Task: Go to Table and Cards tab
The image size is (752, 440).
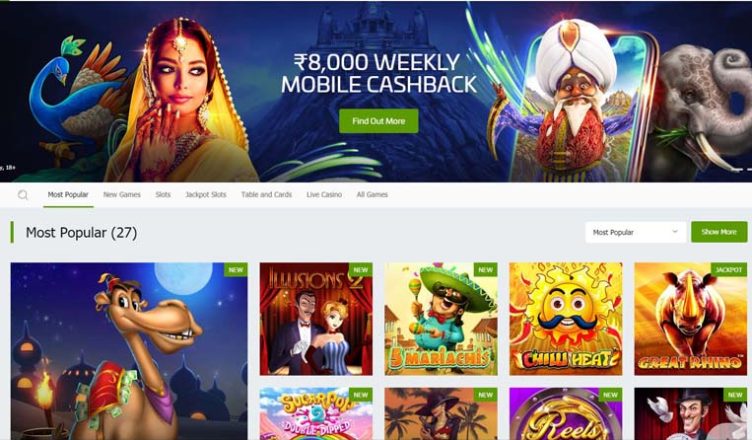Action: [267, 194]
